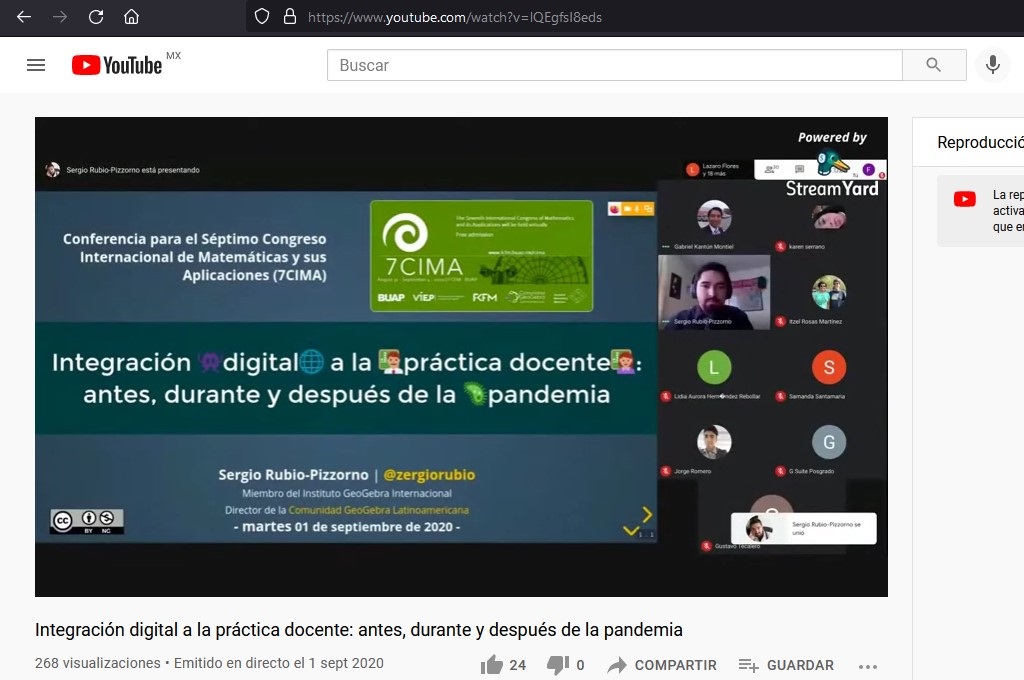The height and width of the screenshot is (680, 1024).
Task: Click Comunidad GeoGebra Latinoamericana link in slide
Action: click(379, 510)
